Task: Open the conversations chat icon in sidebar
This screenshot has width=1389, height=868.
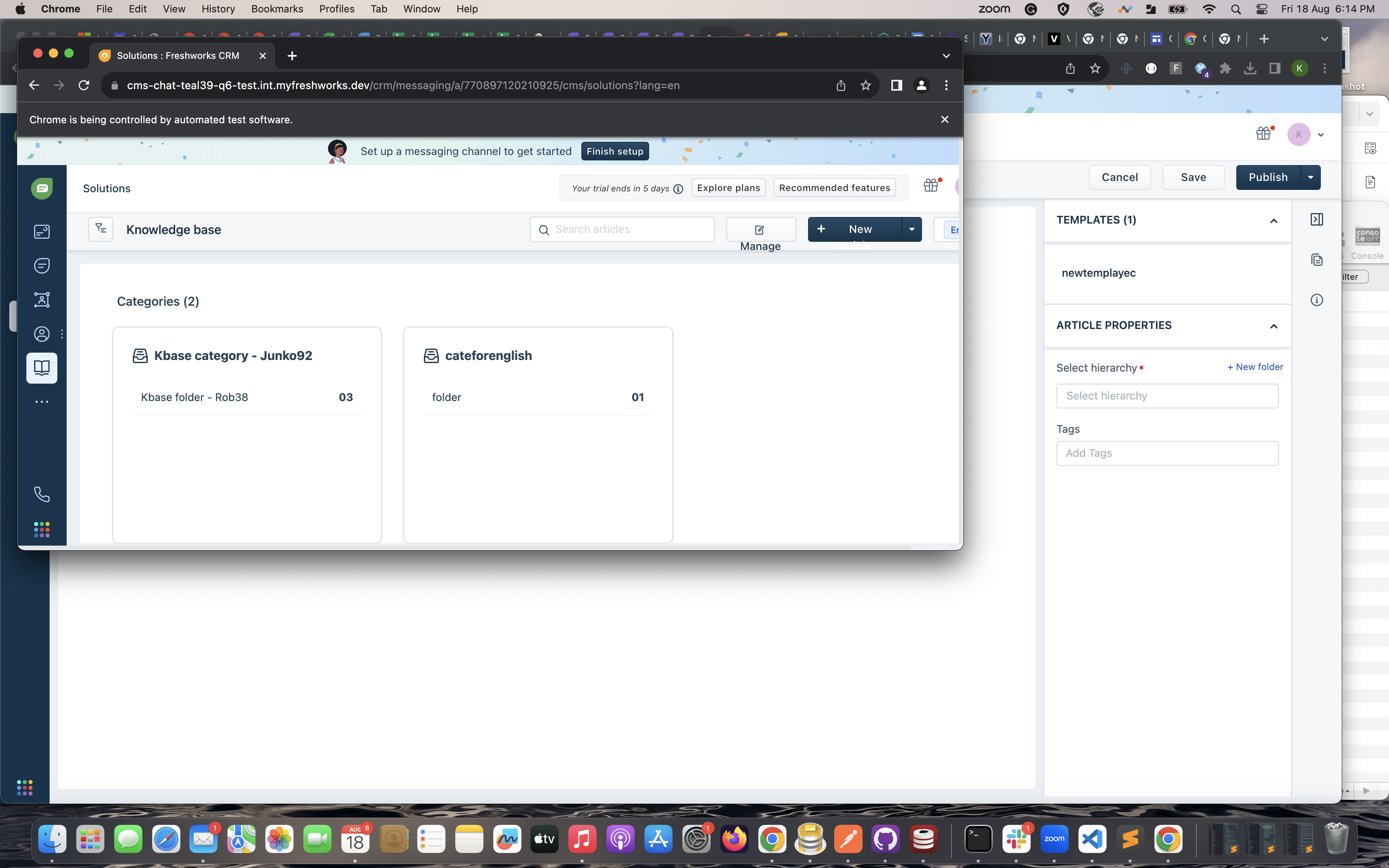Action: 42,265
